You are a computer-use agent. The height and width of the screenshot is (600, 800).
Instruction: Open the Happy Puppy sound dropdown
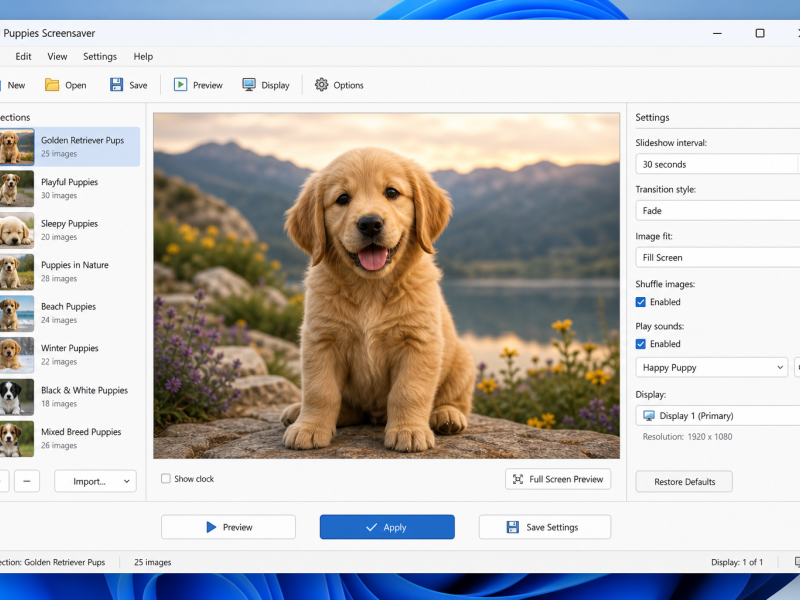712,367
